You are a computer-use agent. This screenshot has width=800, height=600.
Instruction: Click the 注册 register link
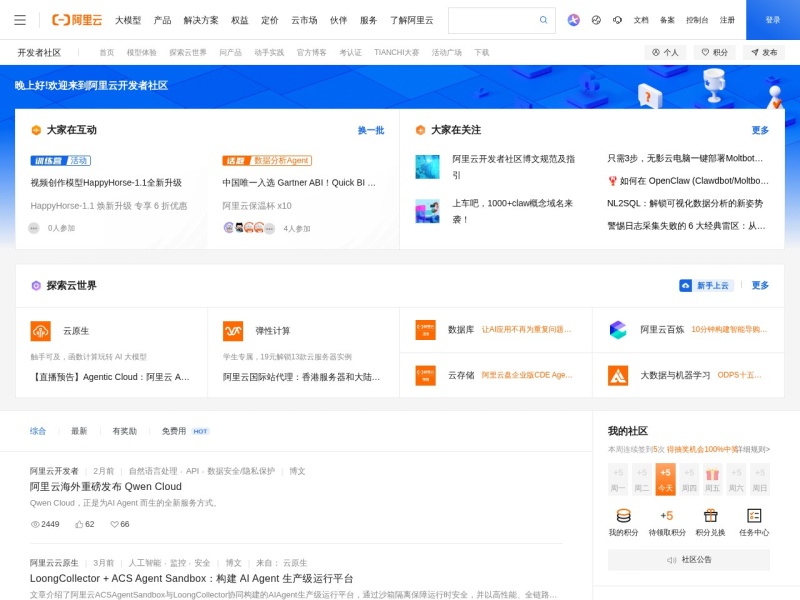pyautogui.click(x=727, y=20)
